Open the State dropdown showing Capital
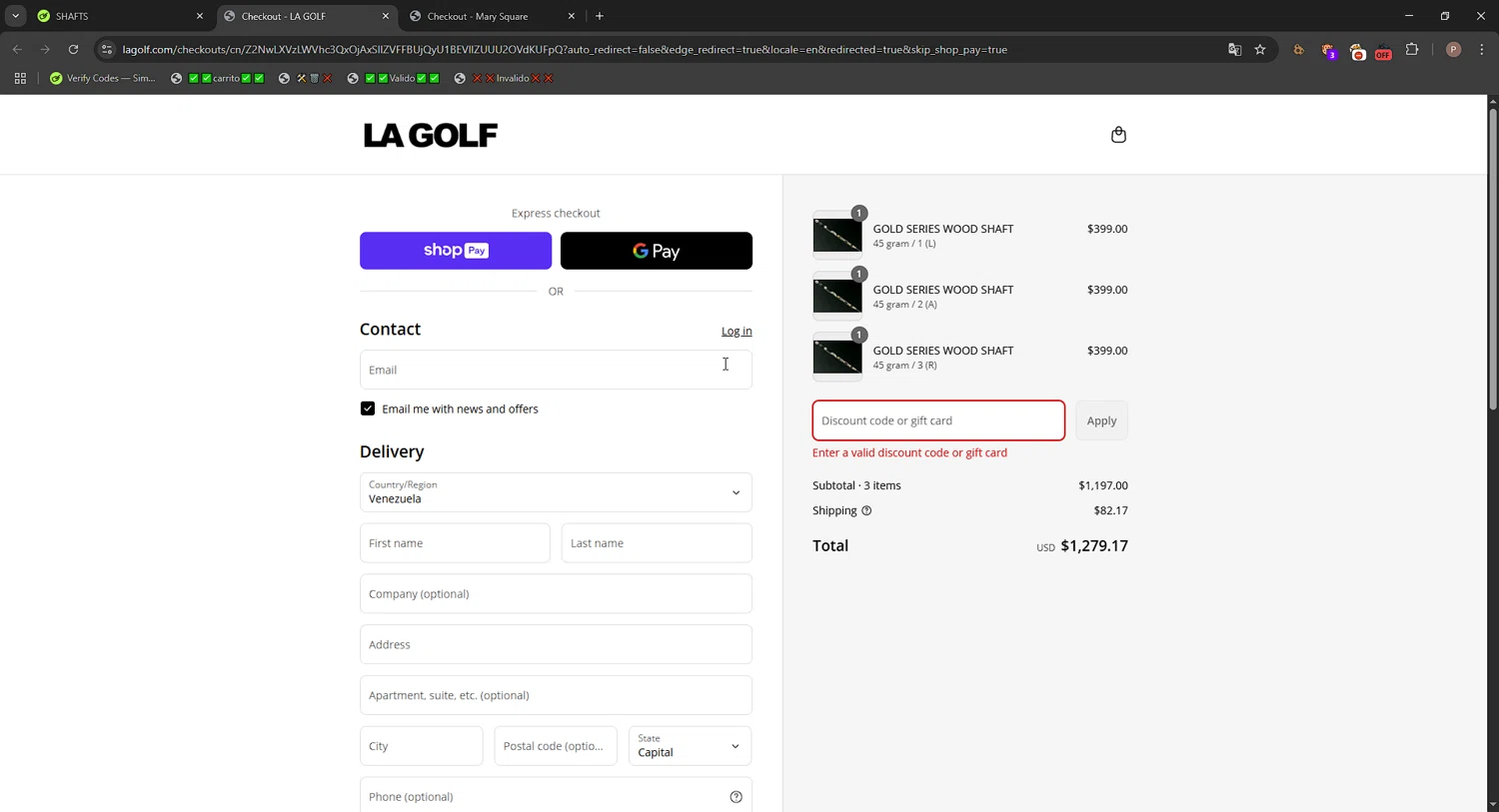Image resolution: width=1499 pixels, height=812 pixels. [690, 746]
